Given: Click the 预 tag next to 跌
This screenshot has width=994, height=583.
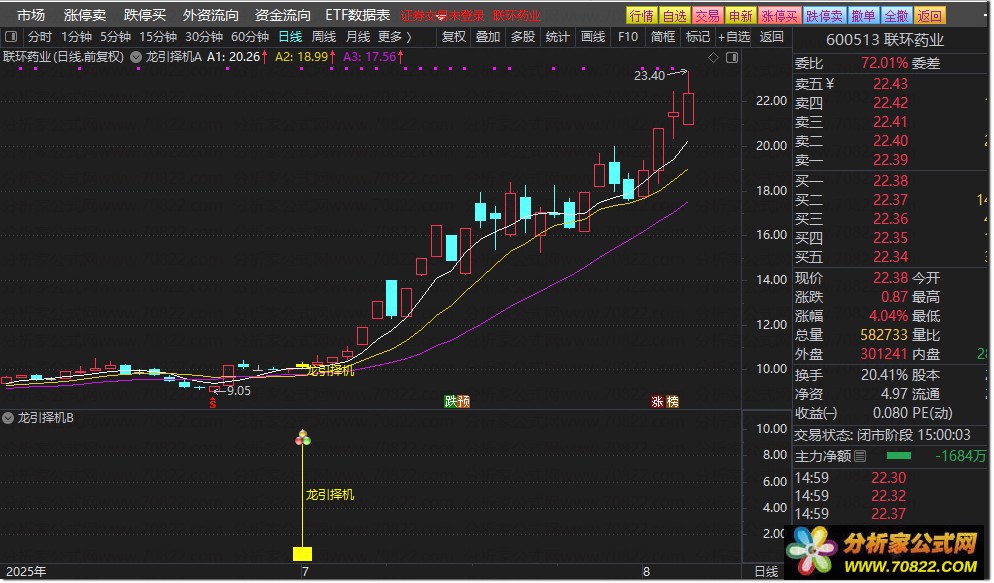Looking at the screenshot, I should pos(463,401).
